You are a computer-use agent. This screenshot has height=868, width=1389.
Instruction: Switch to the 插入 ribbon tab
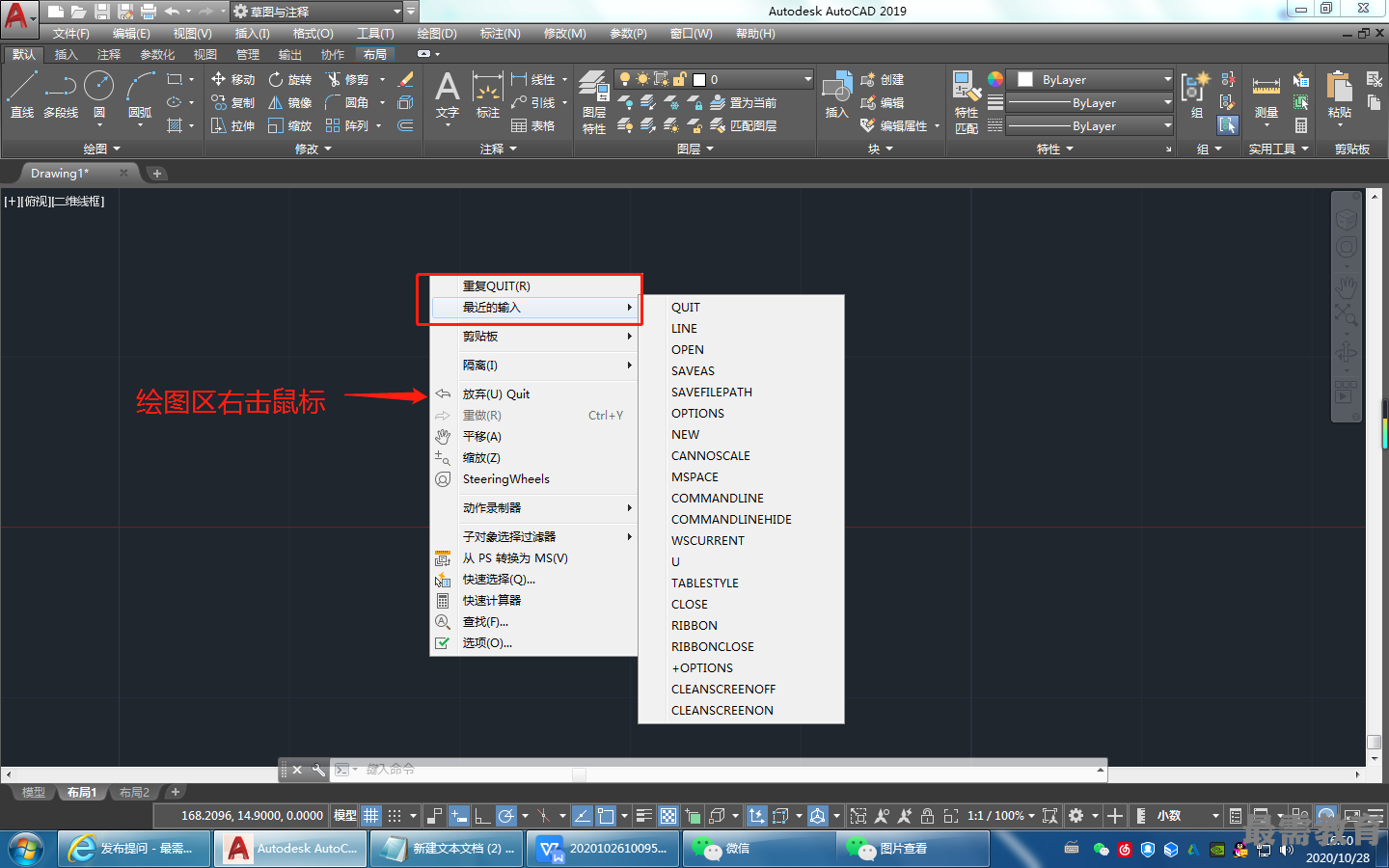(66, 54)
